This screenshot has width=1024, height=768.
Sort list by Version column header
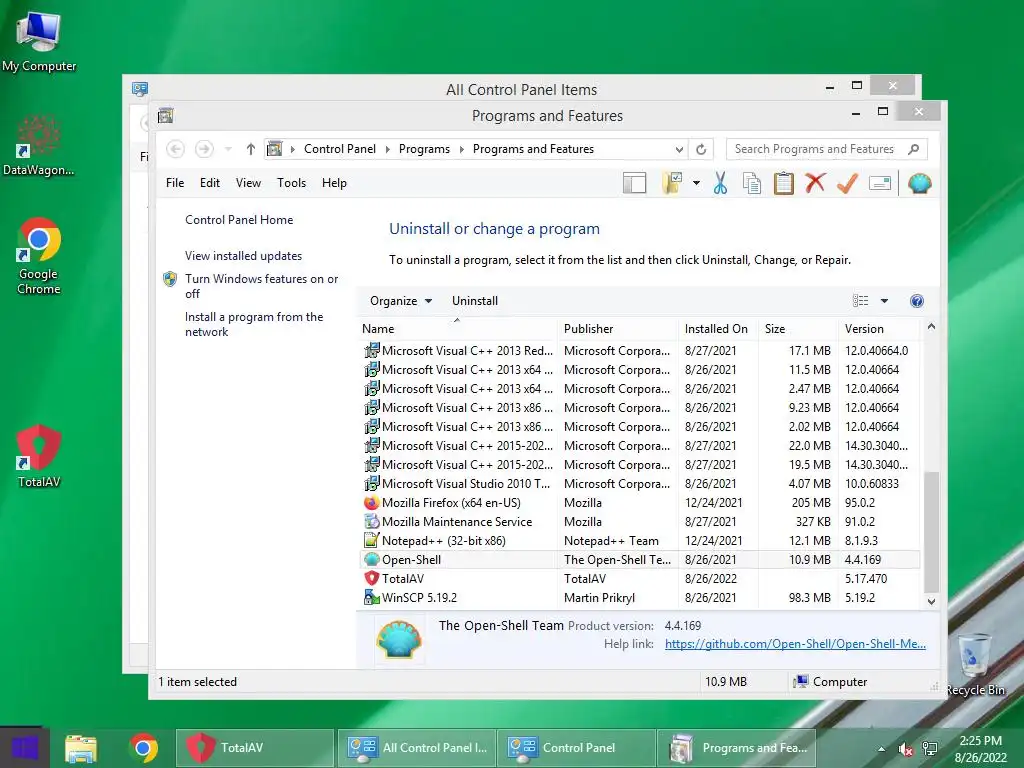pyautogui.click(x=879, y=329)
